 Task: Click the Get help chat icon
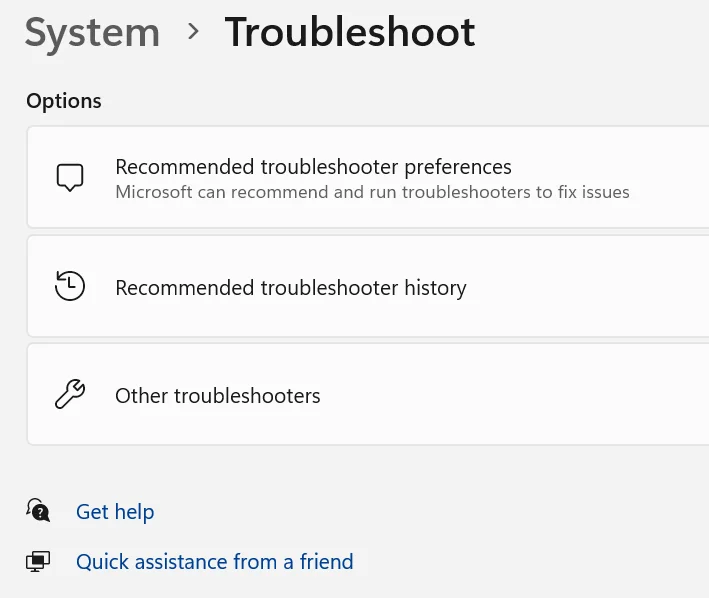(x=38, y=511)
